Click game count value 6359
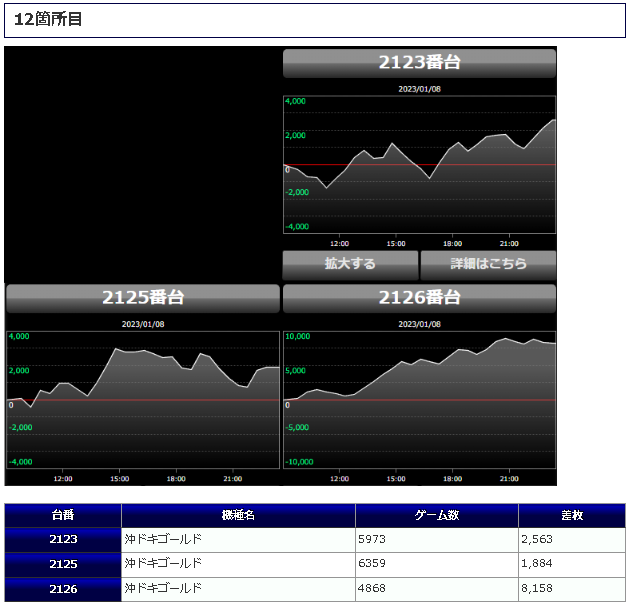The image size is (630, 605). pos(372,564)
